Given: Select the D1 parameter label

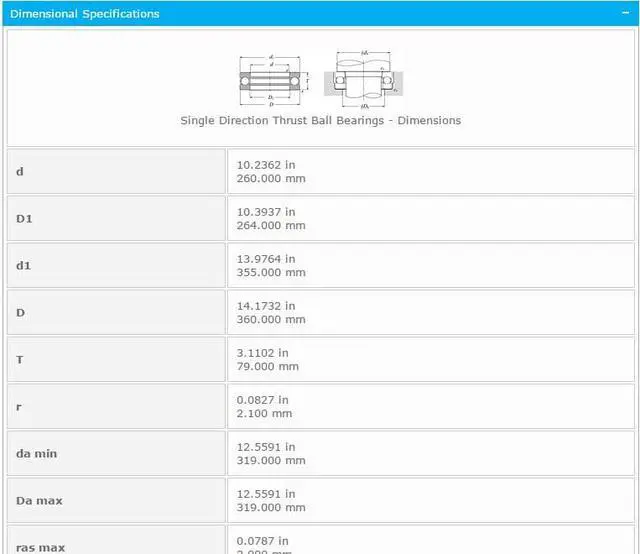Looking at the screenshot, I should pos(25,218).
